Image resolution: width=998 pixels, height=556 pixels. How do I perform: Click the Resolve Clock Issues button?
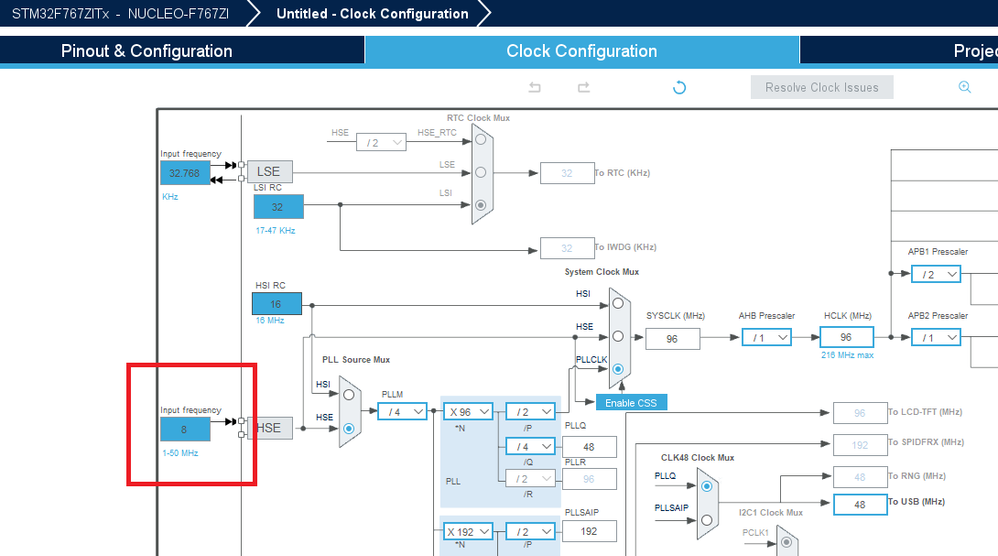[822, 87]
